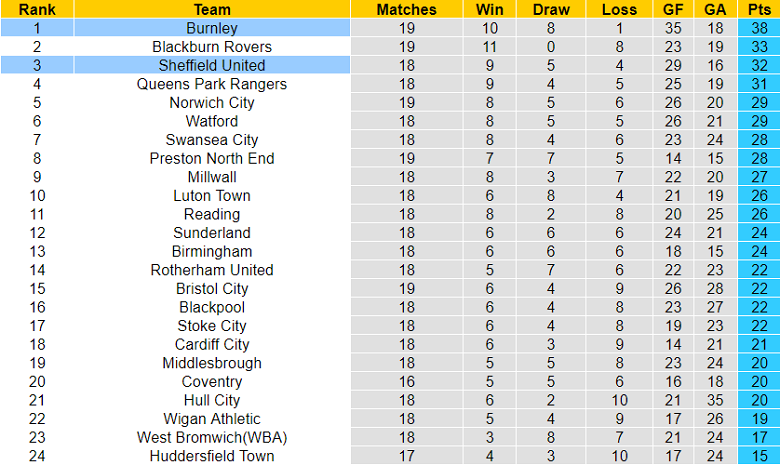780x465 pixels.
Task: Sort standings by Pts header
Action: [x=758, y=9]
